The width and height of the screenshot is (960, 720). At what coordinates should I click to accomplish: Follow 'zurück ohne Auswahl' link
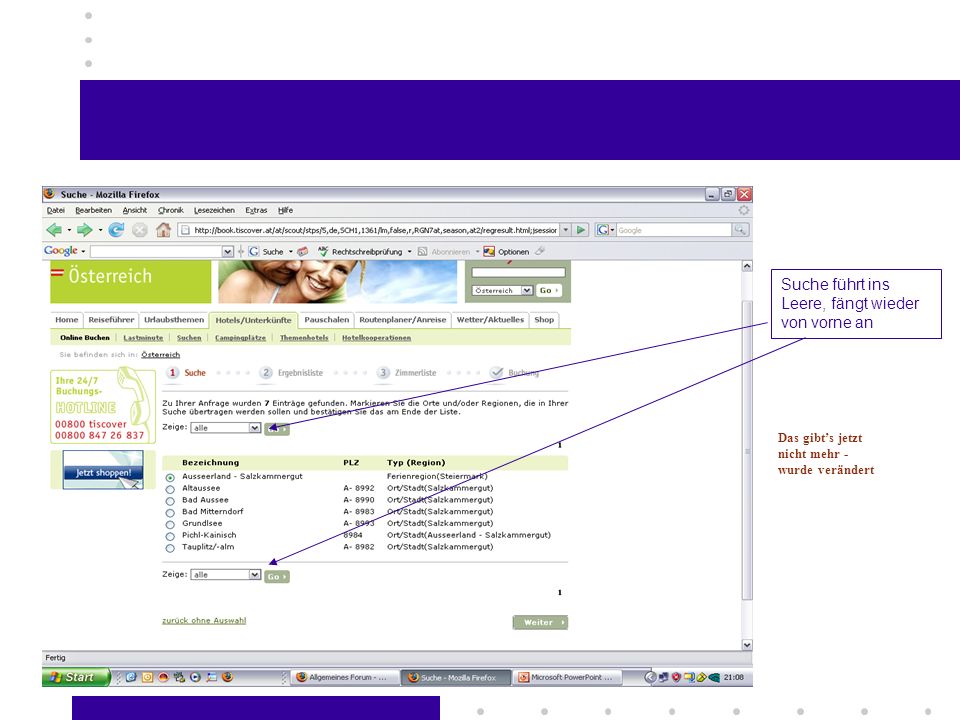(204, 620)
